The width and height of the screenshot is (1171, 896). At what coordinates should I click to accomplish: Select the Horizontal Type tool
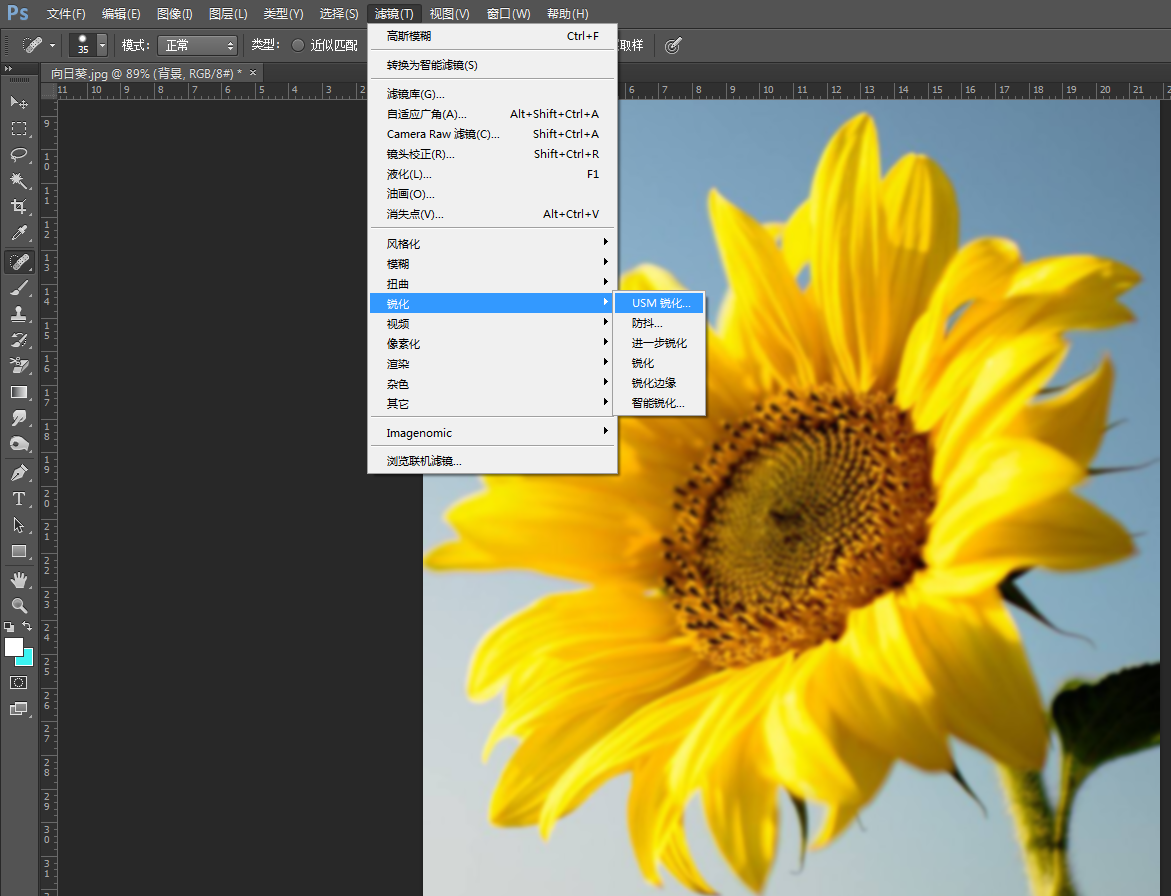19,499
